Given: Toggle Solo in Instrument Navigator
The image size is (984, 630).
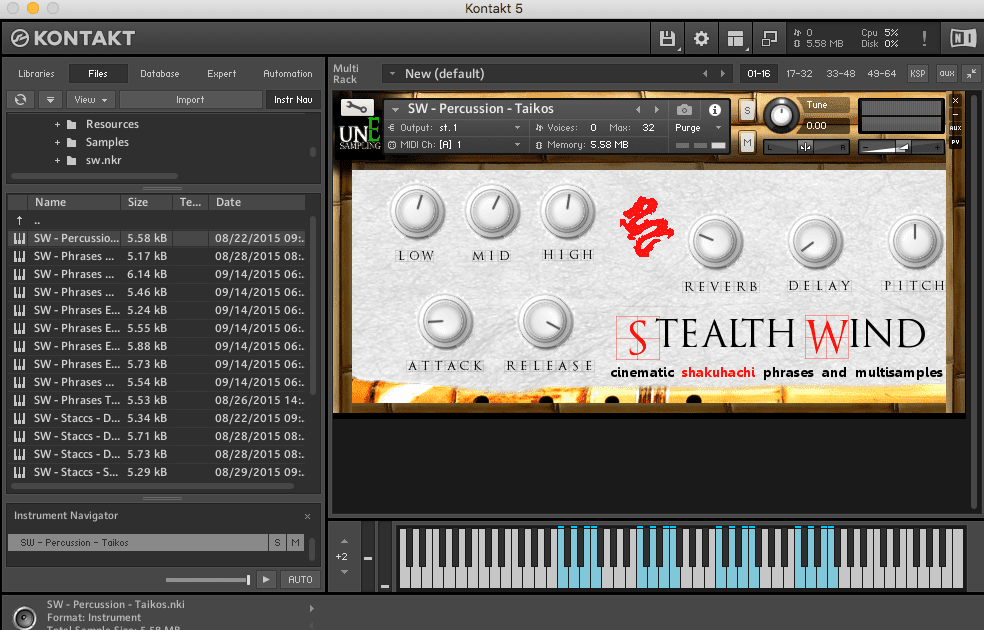Looking at the screenshot, I should point(277,543).
